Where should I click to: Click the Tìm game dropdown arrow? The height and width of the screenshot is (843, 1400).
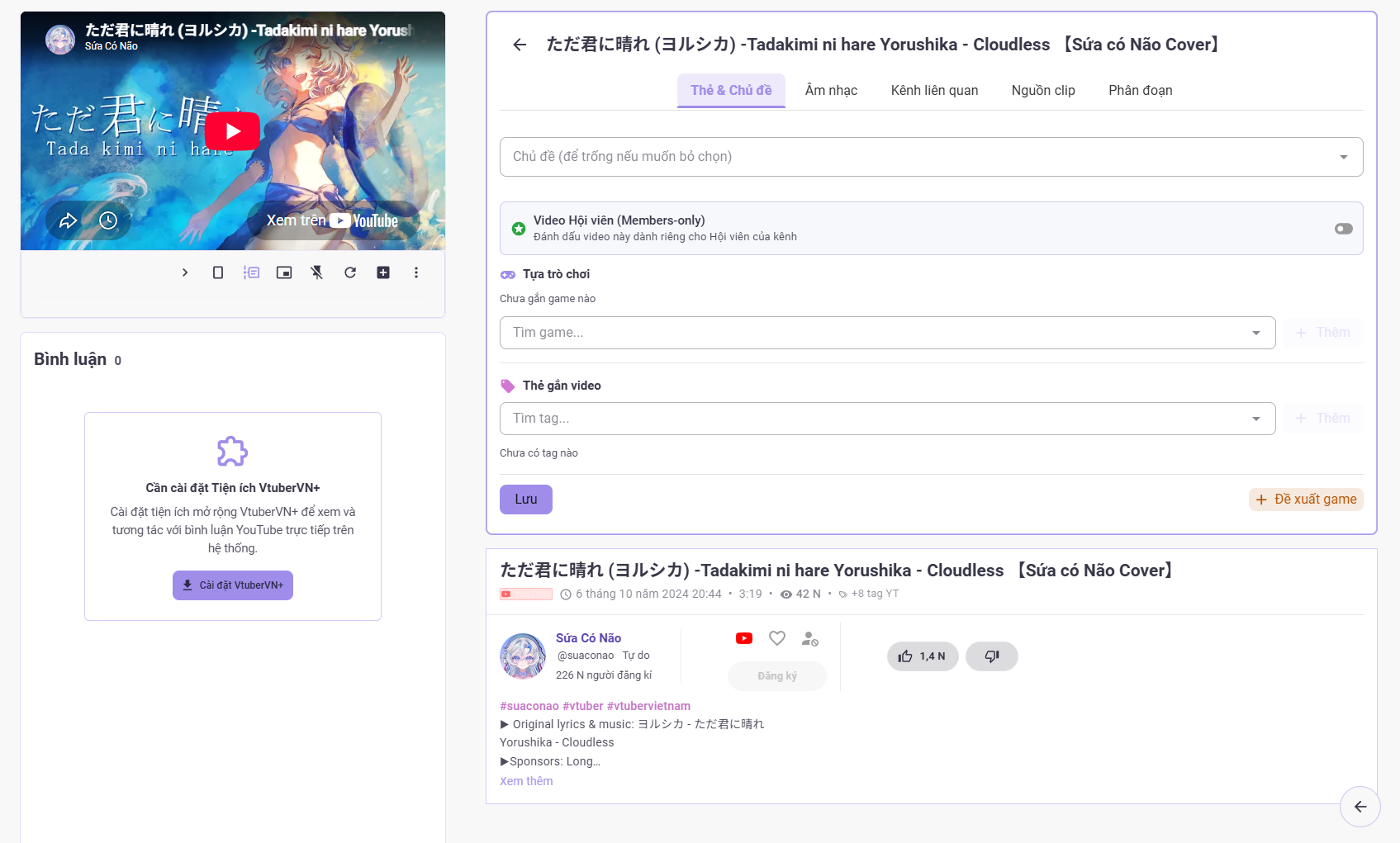click(1256, 333)
